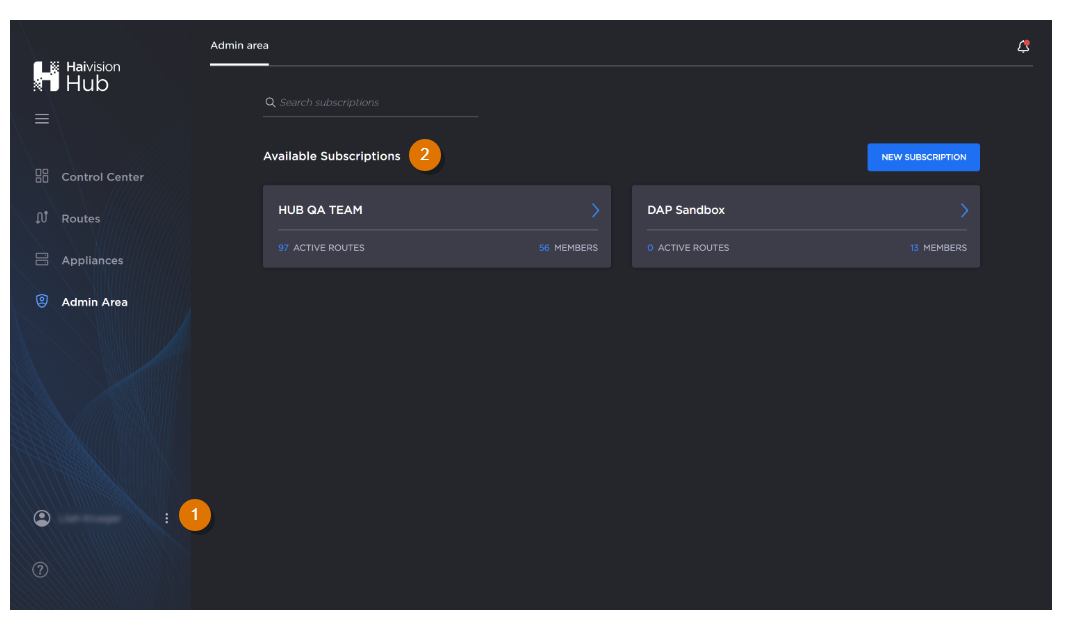Click the Admin Area shield icon

coord(42,302)
